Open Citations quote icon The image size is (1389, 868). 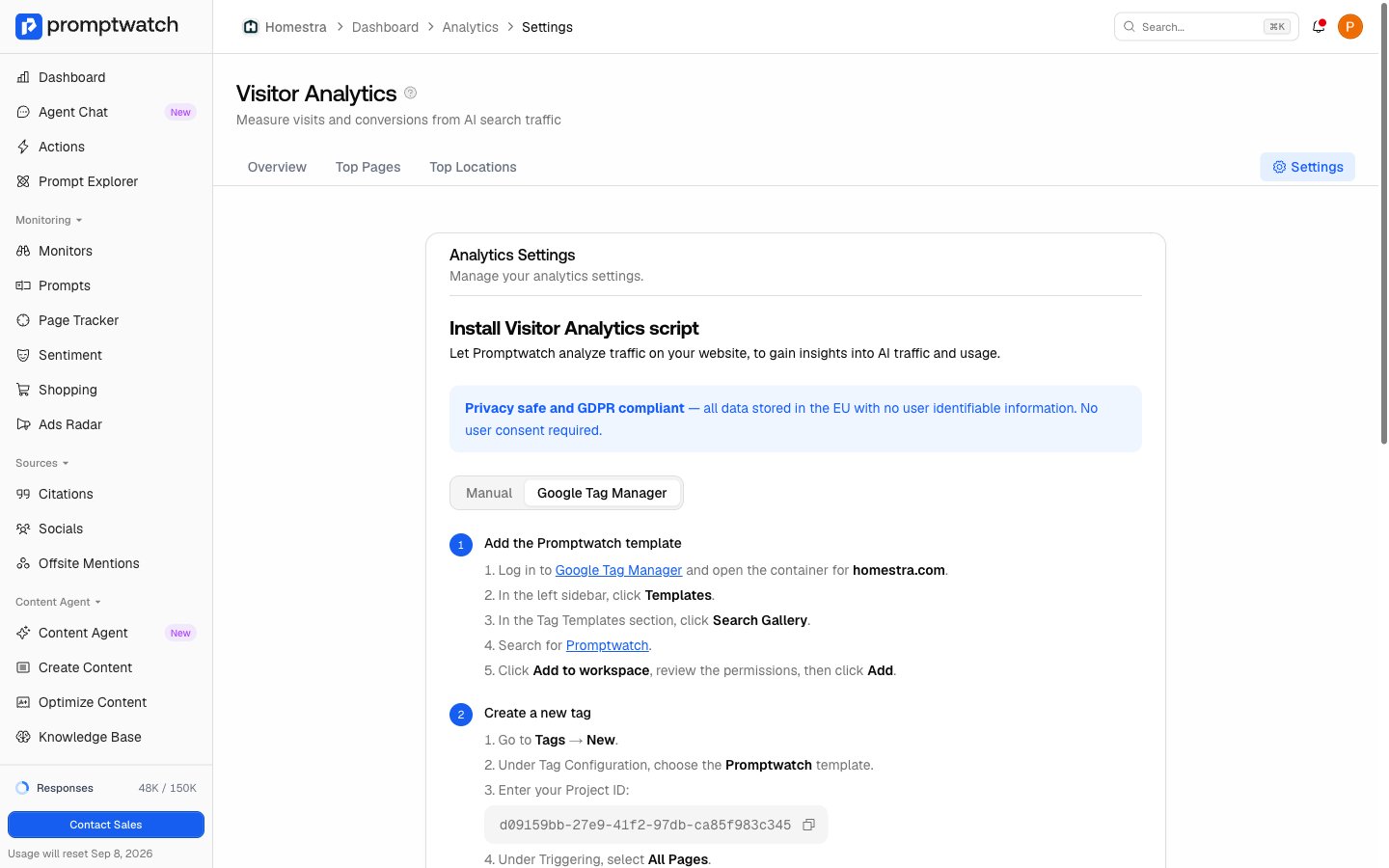coord(23,494)
